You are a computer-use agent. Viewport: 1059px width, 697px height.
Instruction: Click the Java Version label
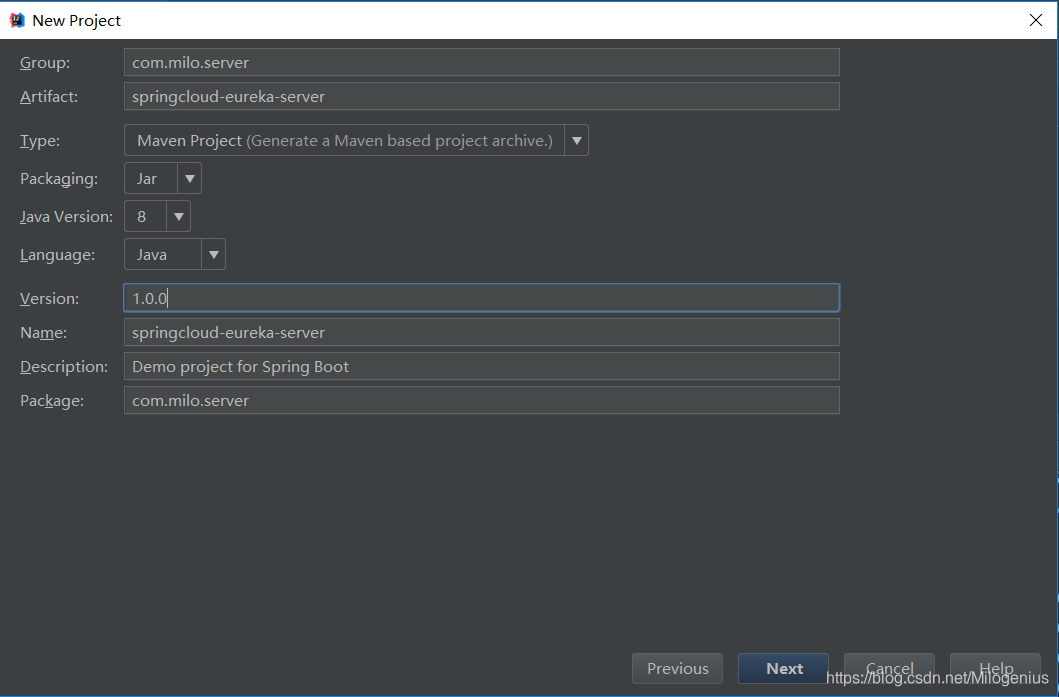pyautogui.click(x=66, y=217)
